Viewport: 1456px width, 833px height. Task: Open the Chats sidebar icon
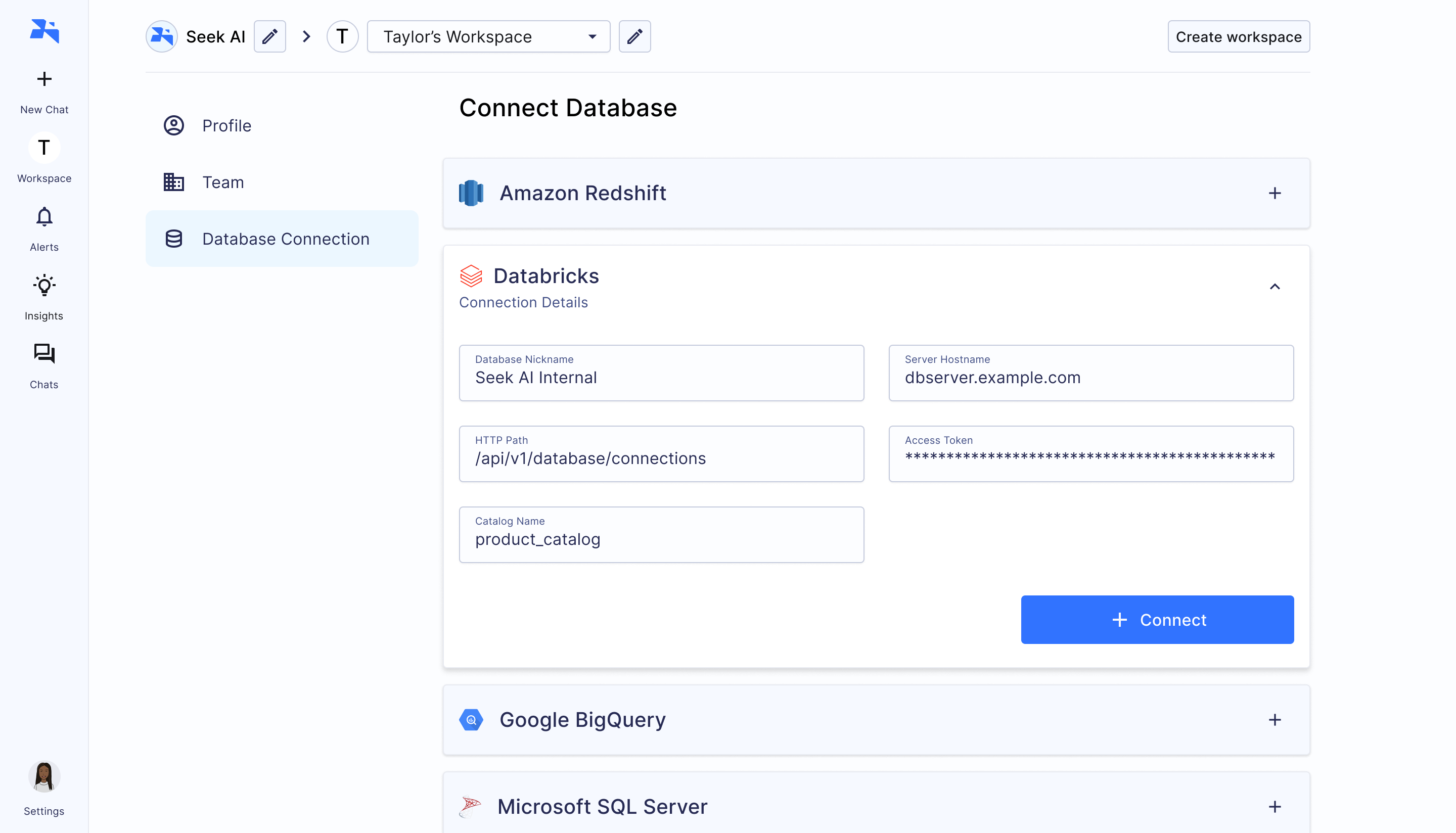click(44, 354)
